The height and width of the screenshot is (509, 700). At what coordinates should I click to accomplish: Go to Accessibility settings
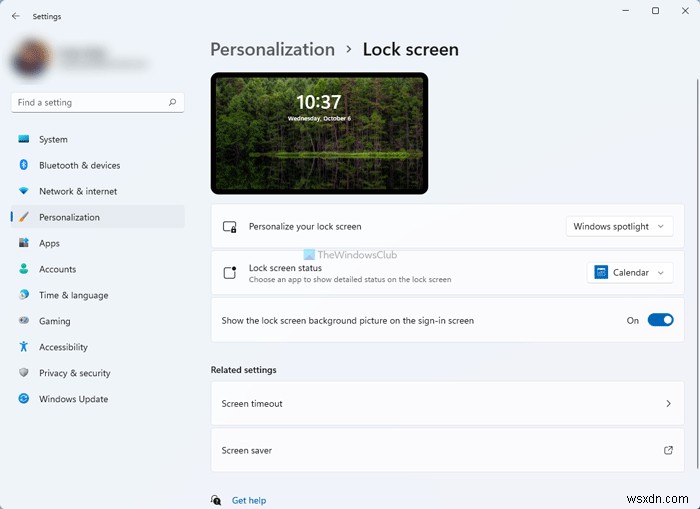pos(97,346)
